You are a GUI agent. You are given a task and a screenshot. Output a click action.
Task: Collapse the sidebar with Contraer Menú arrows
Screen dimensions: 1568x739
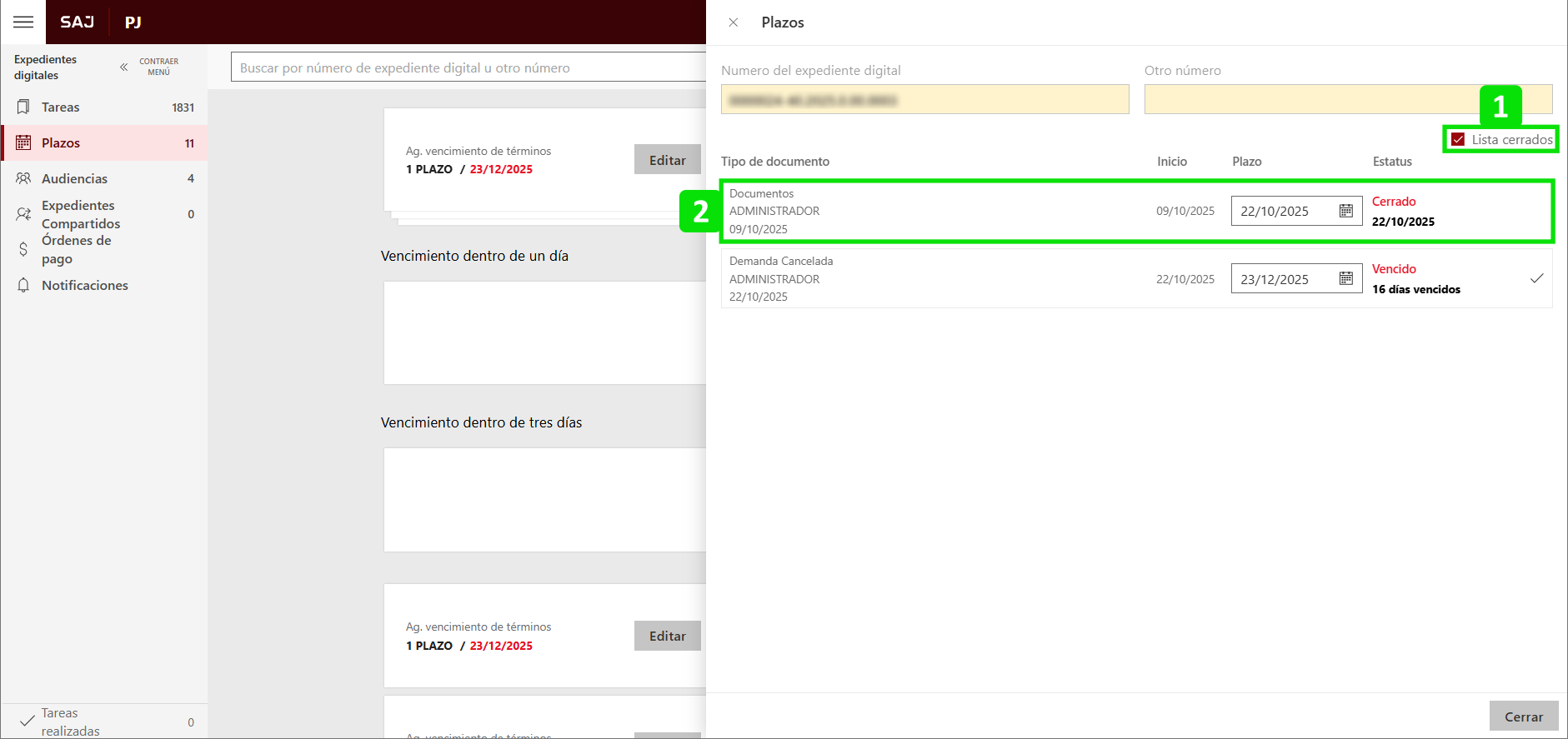(123, 67)
